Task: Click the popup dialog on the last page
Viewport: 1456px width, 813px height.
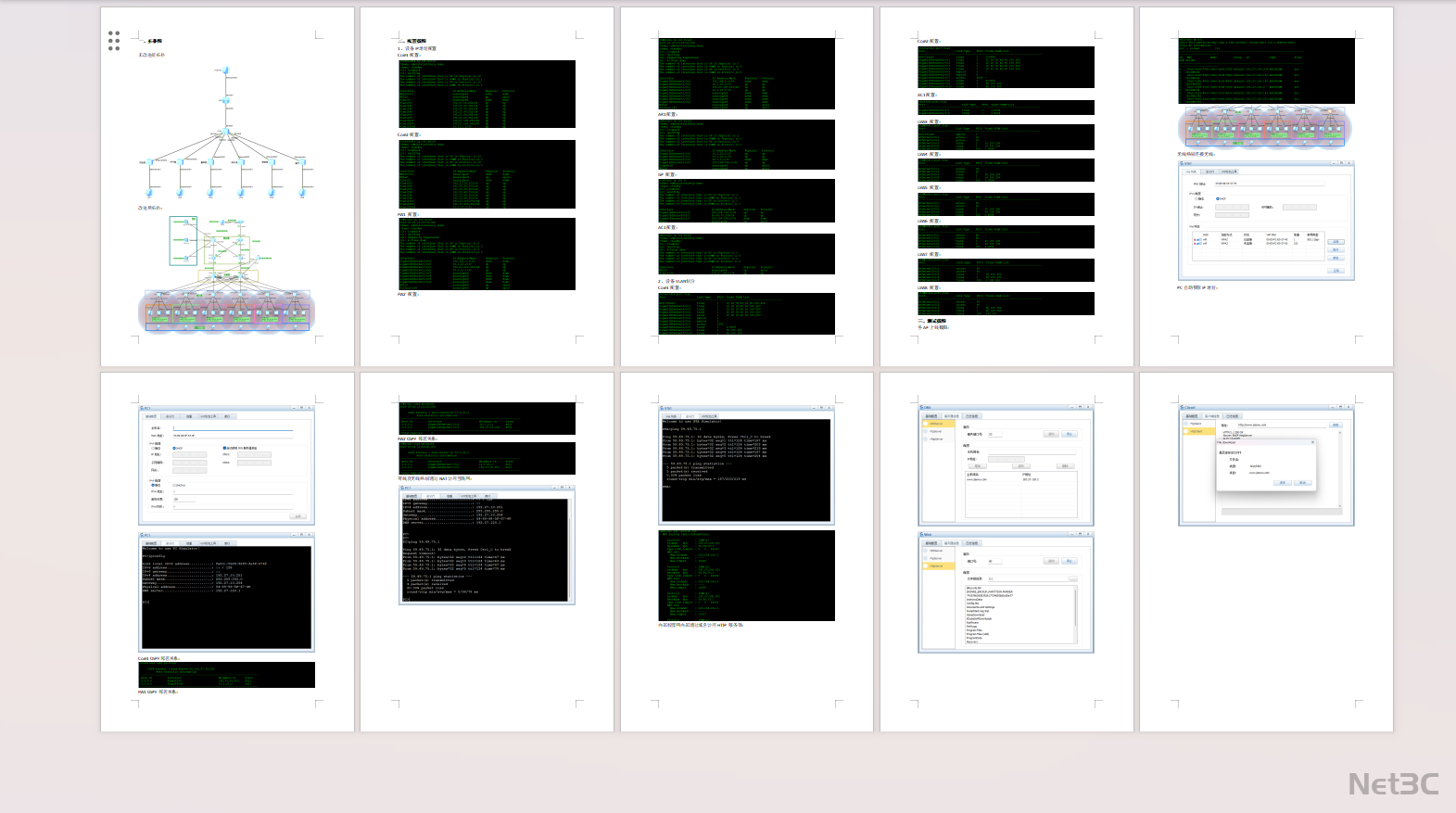Action: pos(1266,464)
